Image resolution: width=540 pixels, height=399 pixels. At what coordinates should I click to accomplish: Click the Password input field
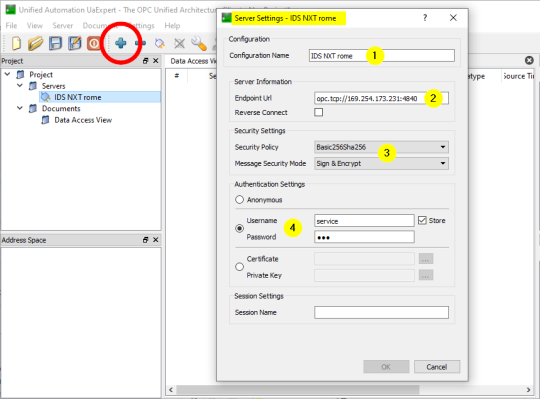pyautogui.click(x=364, y=237)
